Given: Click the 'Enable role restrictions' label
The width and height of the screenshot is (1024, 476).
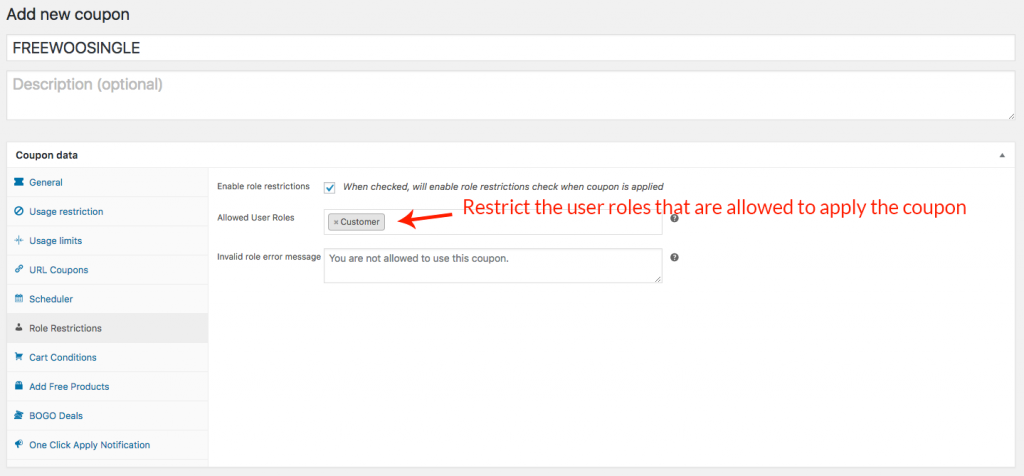Looking at the screenshot, I should tap(263, 186).
